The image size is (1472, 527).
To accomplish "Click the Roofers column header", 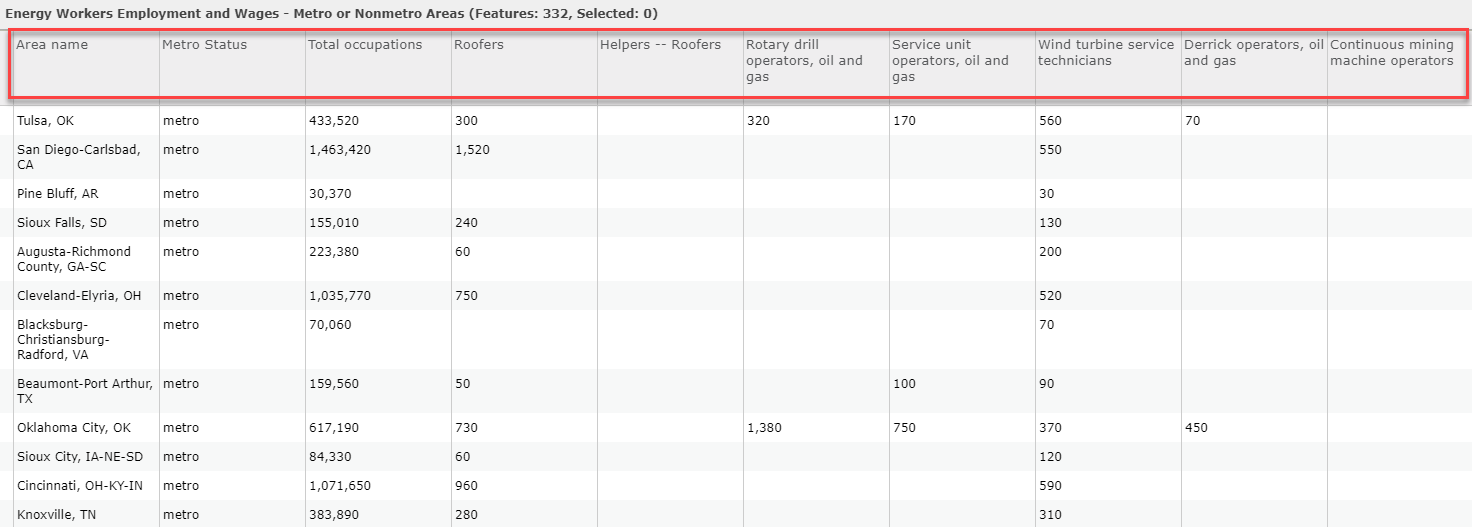I will coord(524,64).
